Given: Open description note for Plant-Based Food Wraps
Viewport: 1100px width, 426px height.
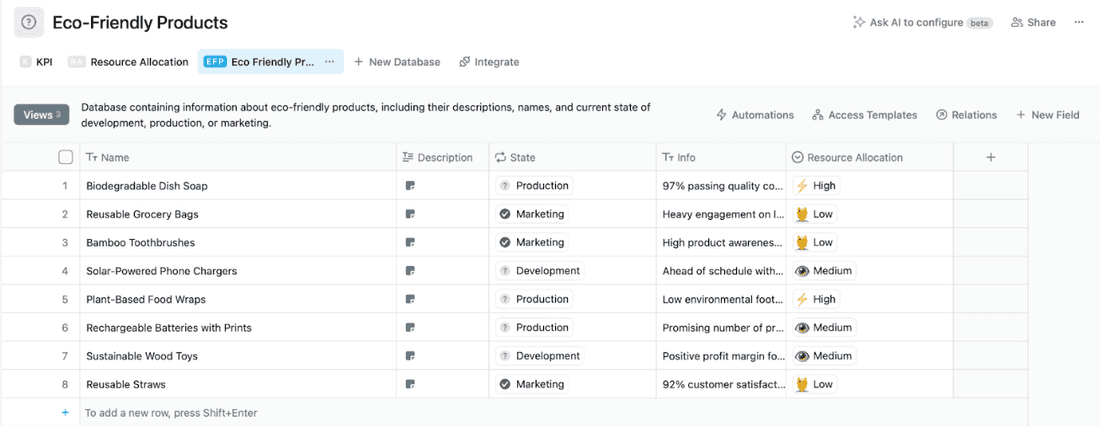Looking at the screenshot, I should [411, 299].
